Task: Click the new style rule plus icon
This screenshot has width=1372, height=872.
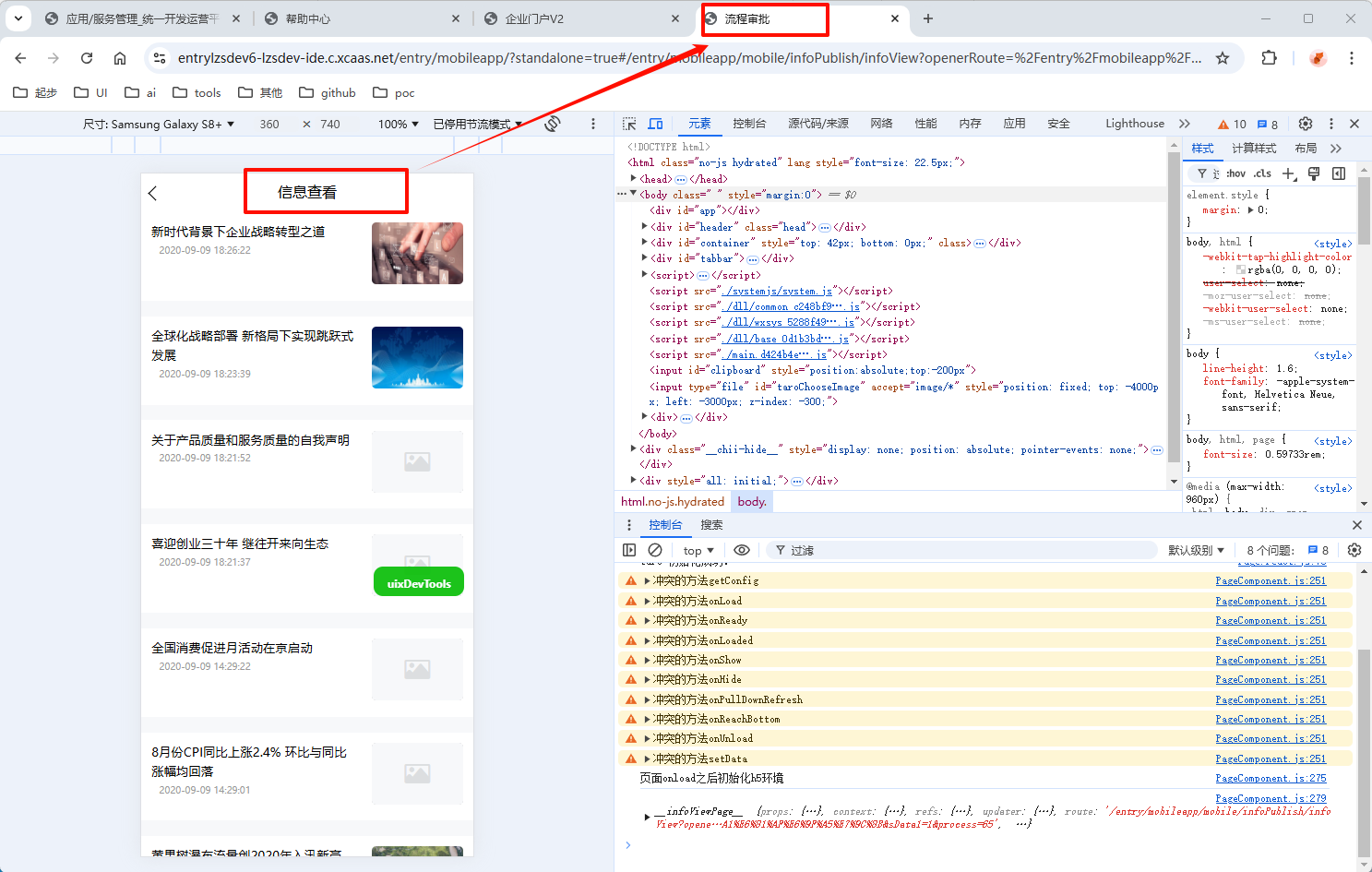Action: 1289,173
